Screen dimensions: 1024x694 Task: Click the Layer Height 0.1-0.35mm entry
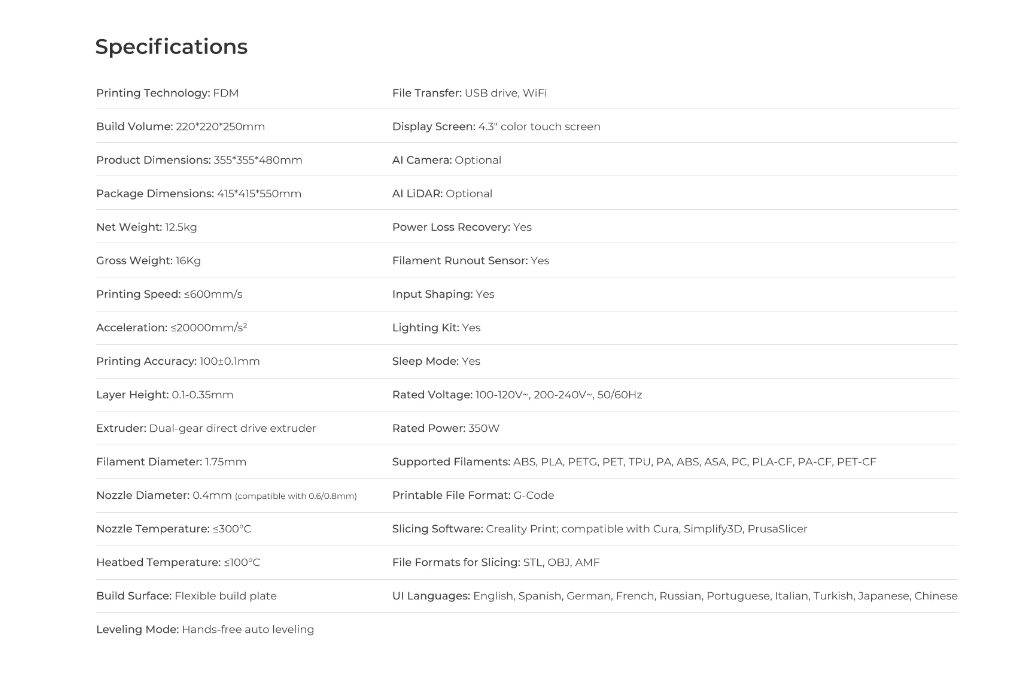(x=164, y=395)
